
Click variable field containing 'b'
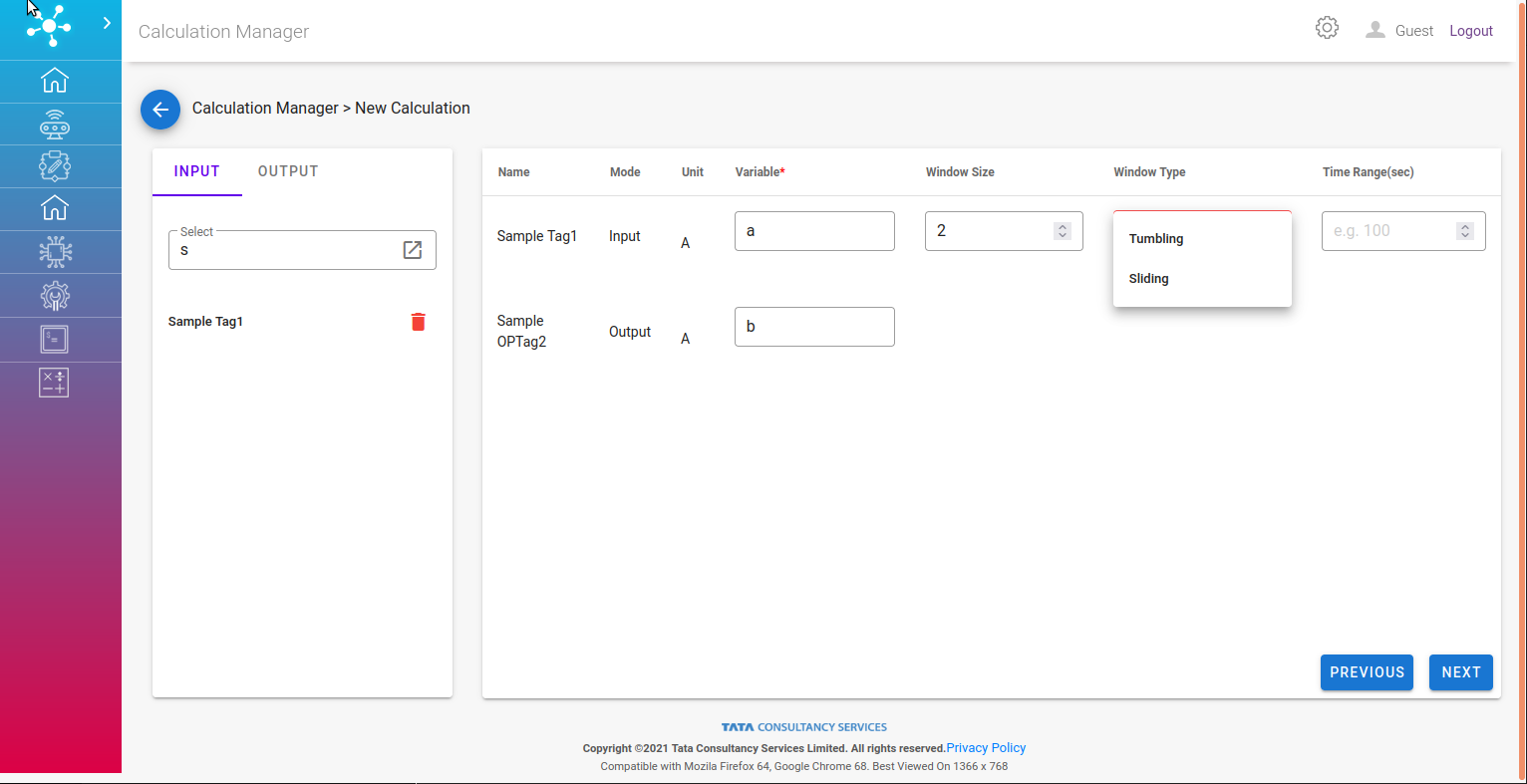click(814, 327)
